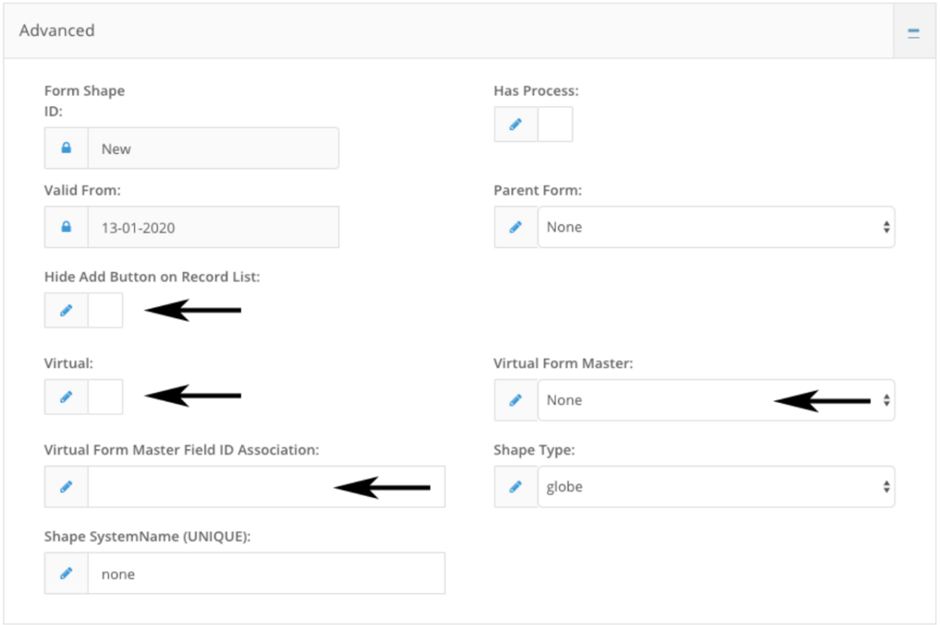Enable Hide Add Button on Record List

(x=106, y=310)
